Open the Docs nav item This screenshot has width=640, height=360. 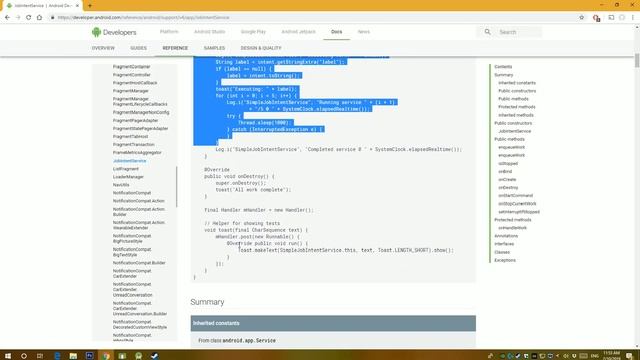[x=336, y=31]
